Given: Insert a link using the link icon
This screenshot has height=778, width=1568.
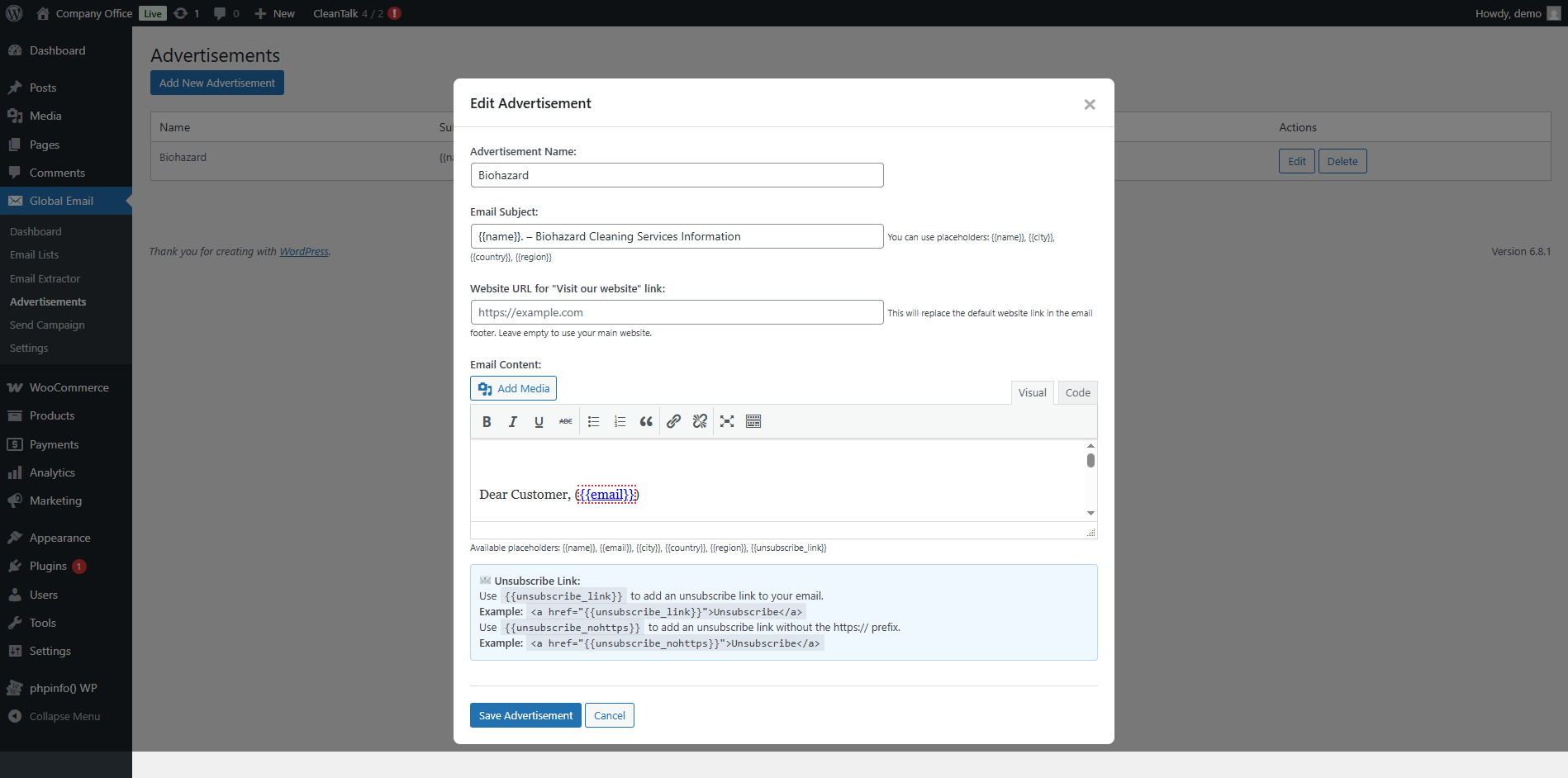Looking at the screenshot, I should point(673,421).
